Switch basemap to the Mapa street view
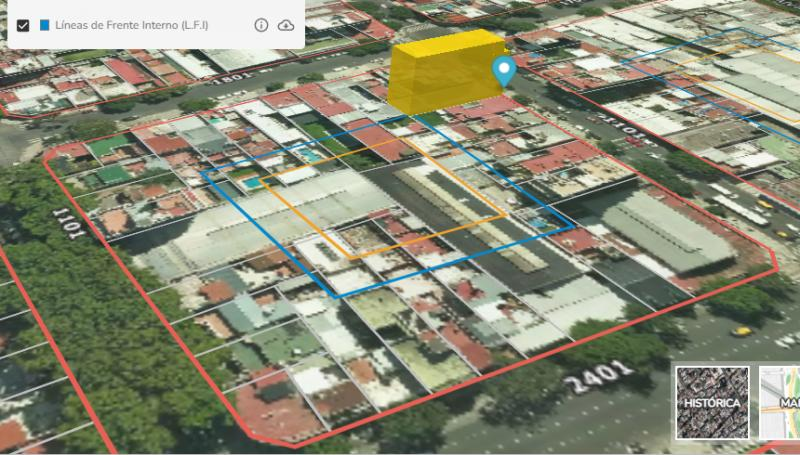Viewport: 800px width, 455px height. pos(781,401)
